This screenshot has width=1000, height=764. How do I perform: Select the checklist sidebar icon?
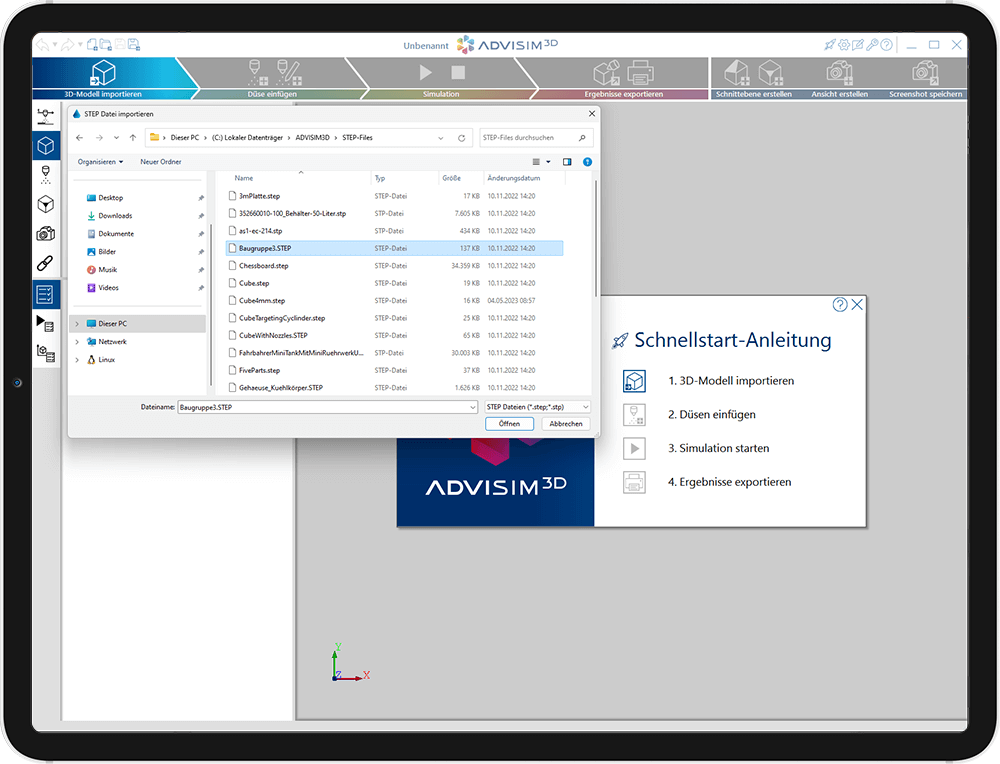click(46, 294)
